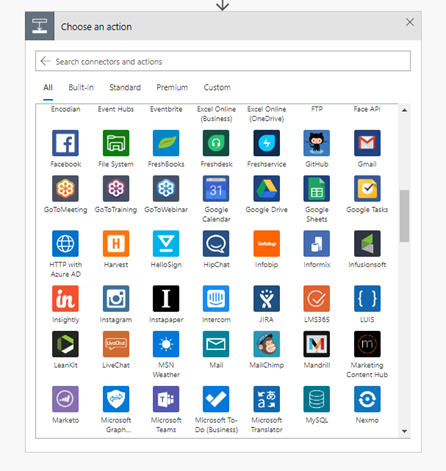This screenshot has height=471, width=446.
Task: Open the Standard connectors tab
Action: 125,87
